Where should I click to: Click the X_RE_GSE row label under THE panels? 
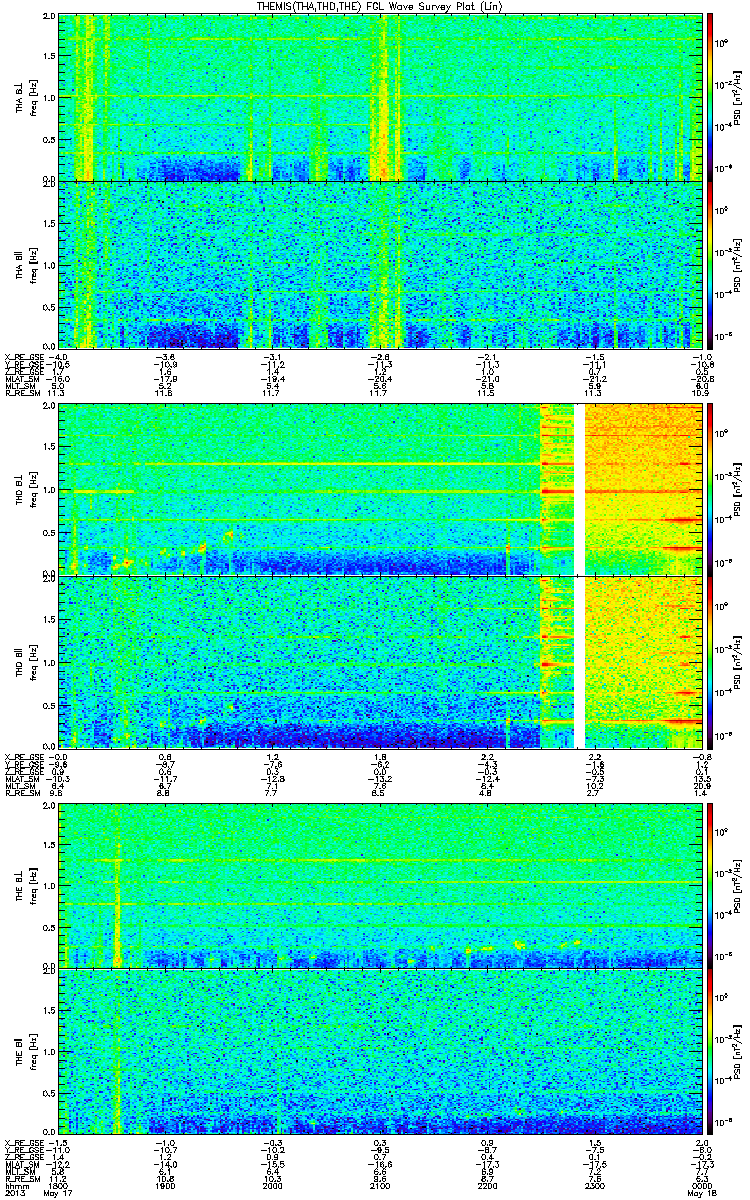click(24, 1143)
